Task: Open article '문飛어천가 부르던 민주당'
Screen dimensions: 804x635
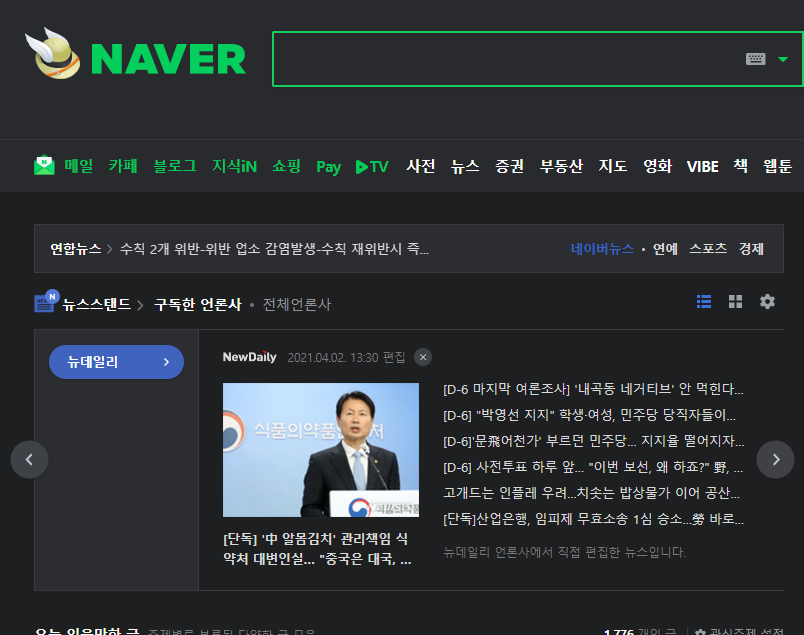Action: point(593,441)
